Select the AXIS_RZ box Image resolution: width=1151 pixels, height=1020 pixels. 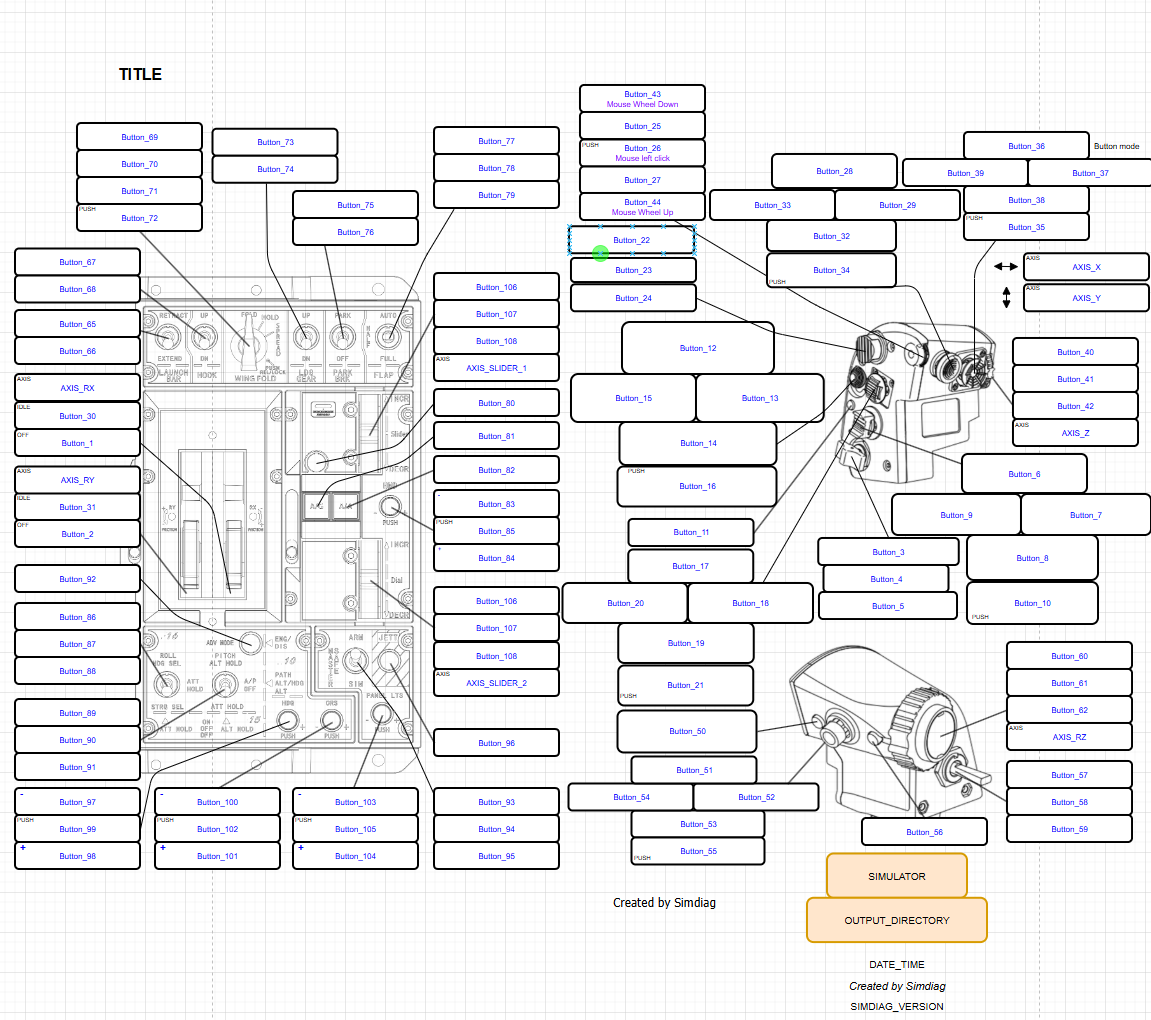click(1069, 737)
